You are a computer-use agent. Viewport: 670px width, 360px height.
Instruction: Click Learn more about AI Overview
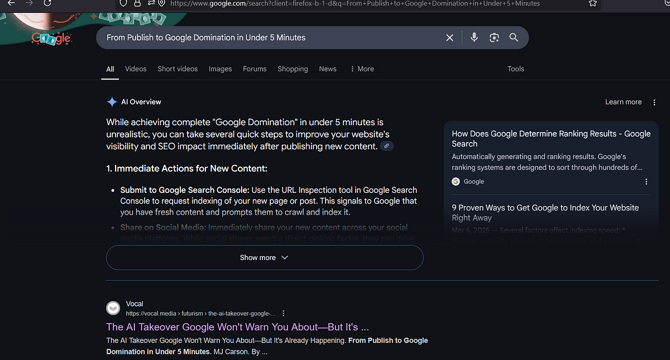[623, 102]
